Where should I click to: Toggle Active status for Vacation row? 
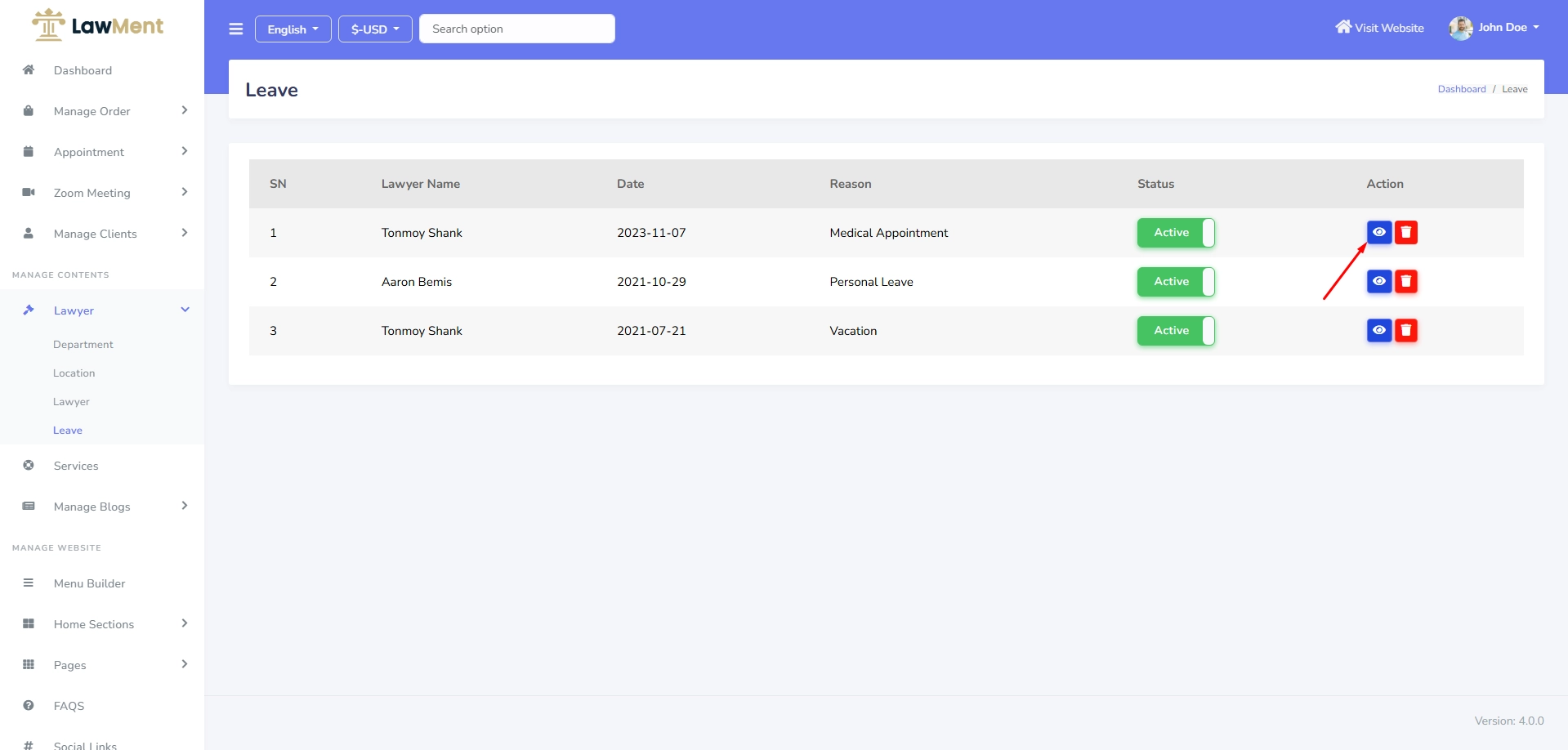pyautogui.click(x=1176, y=331)
